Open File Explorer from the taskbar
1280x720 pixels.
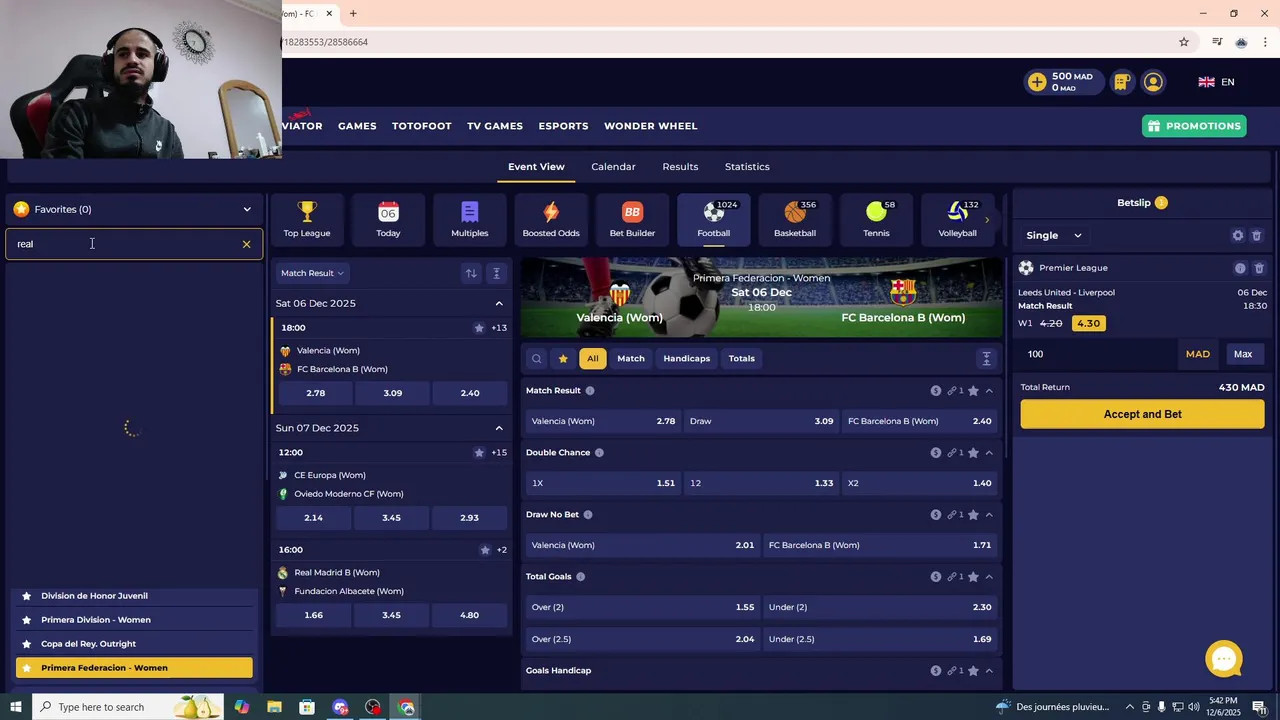274,707
